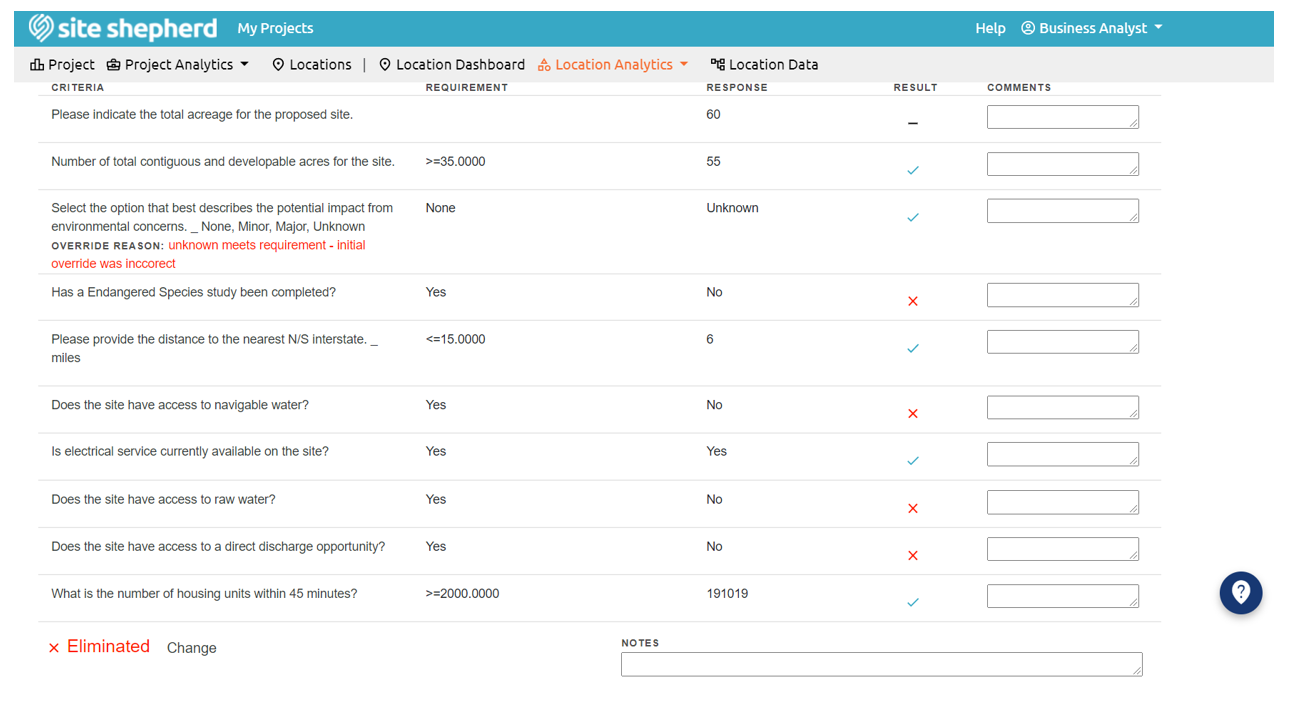Open the floating help question mark button
Viewport: 1293px width, 722px height.
(x=1240, y=593)
